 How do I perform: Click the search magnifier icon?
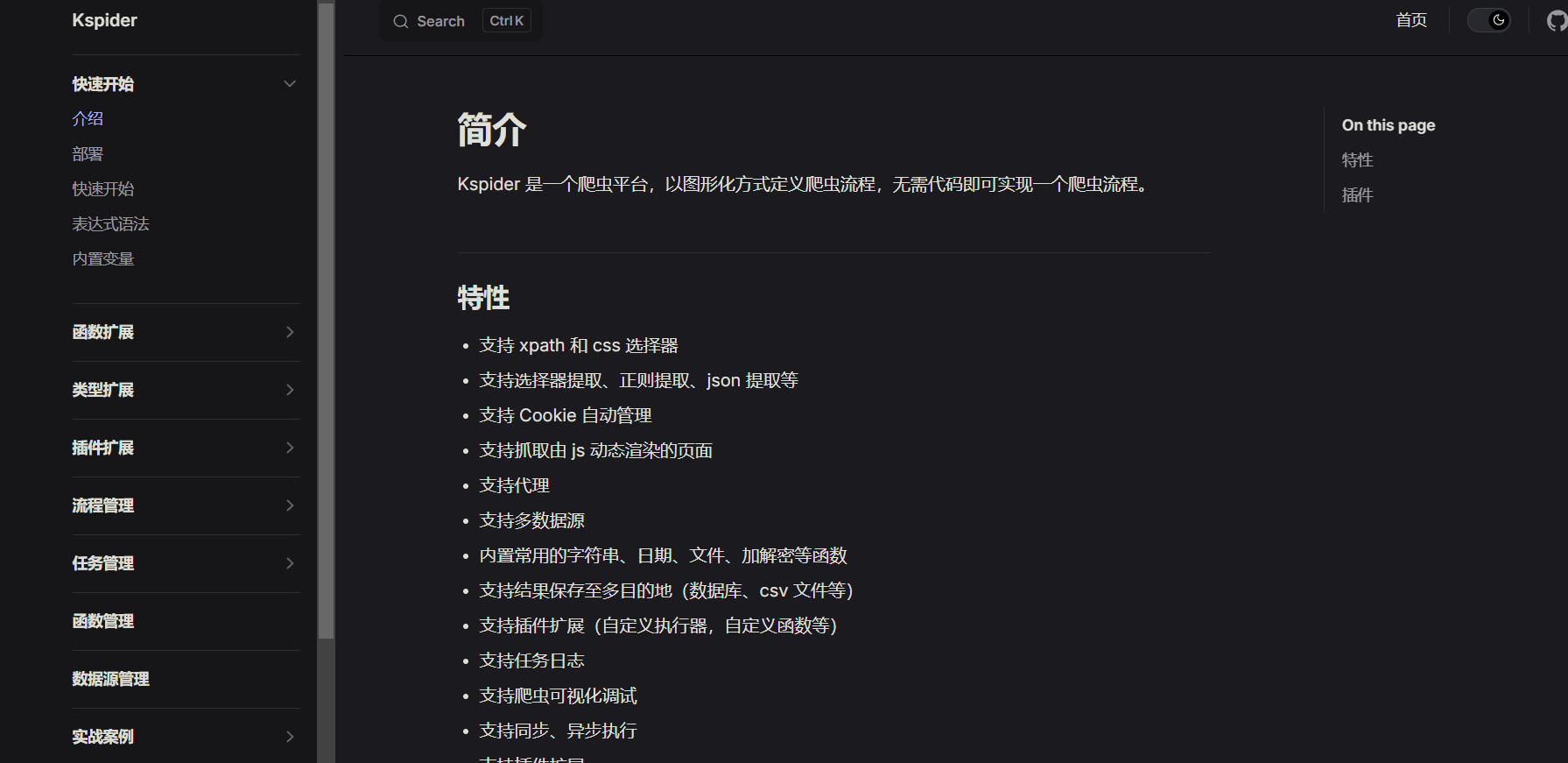click(x=401, y=22)
